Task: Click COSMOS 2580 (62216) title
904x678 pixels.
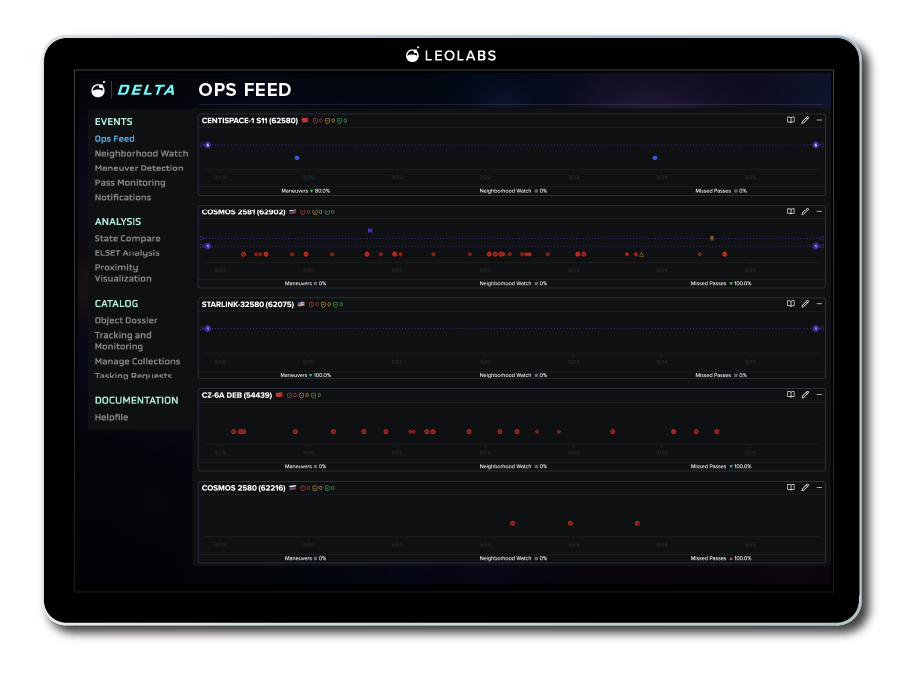Action: pyautogui.click(x=243, y=488)
